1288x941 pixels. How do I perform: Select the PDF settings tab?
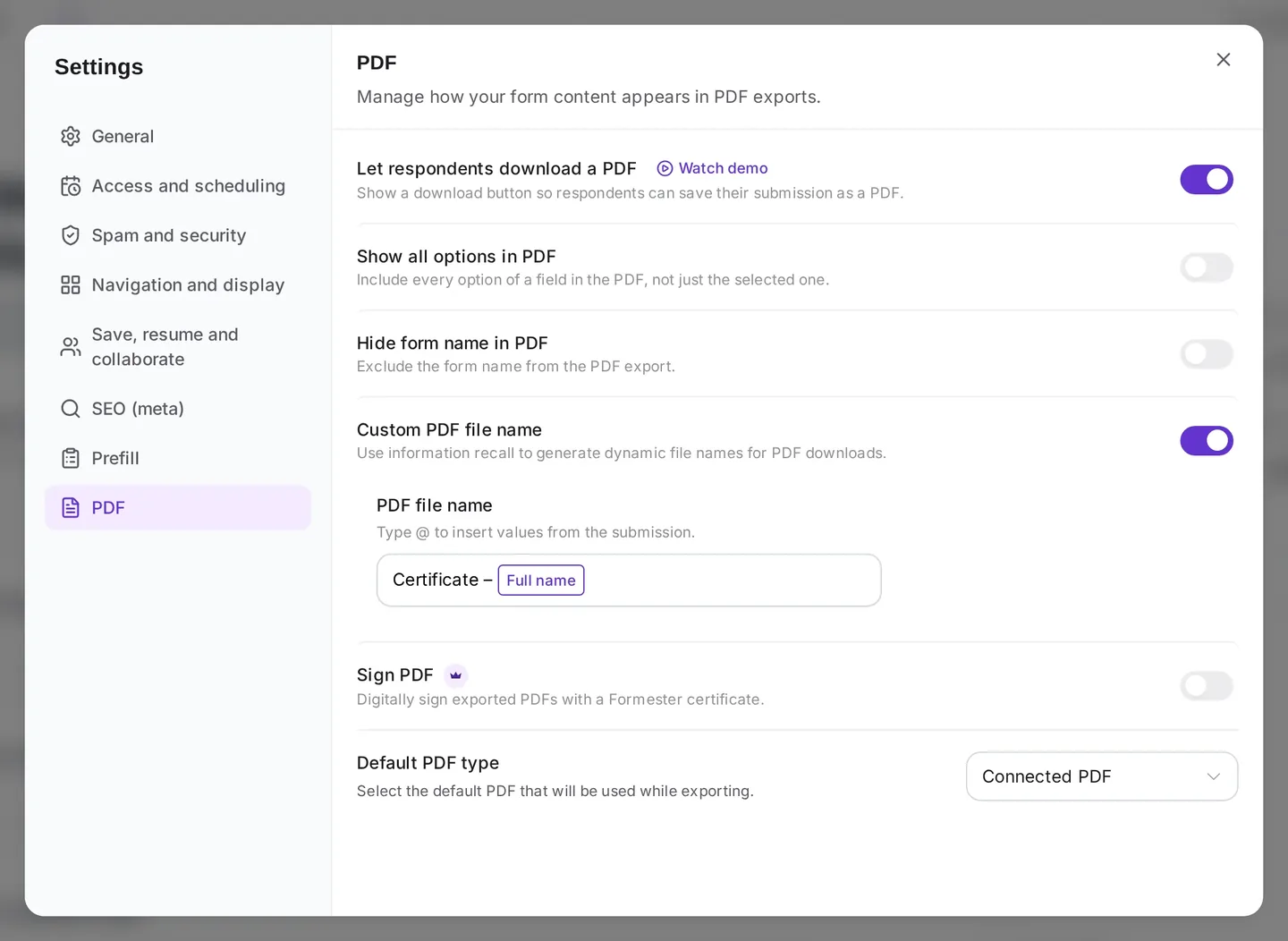coord(178,508)
